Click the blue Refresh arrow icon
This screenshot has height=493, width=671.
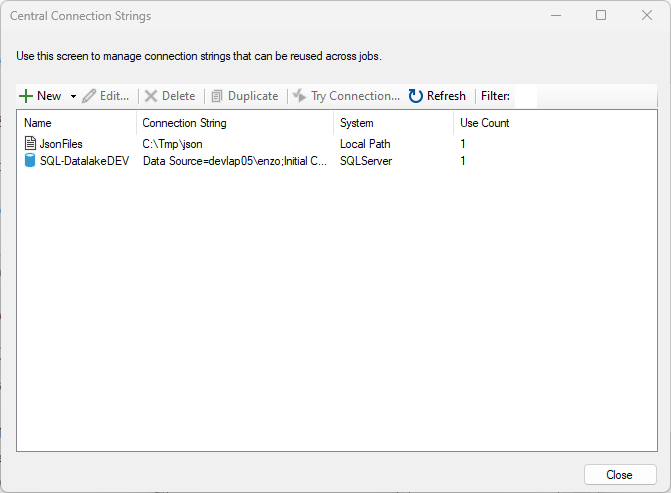(415, 96)
